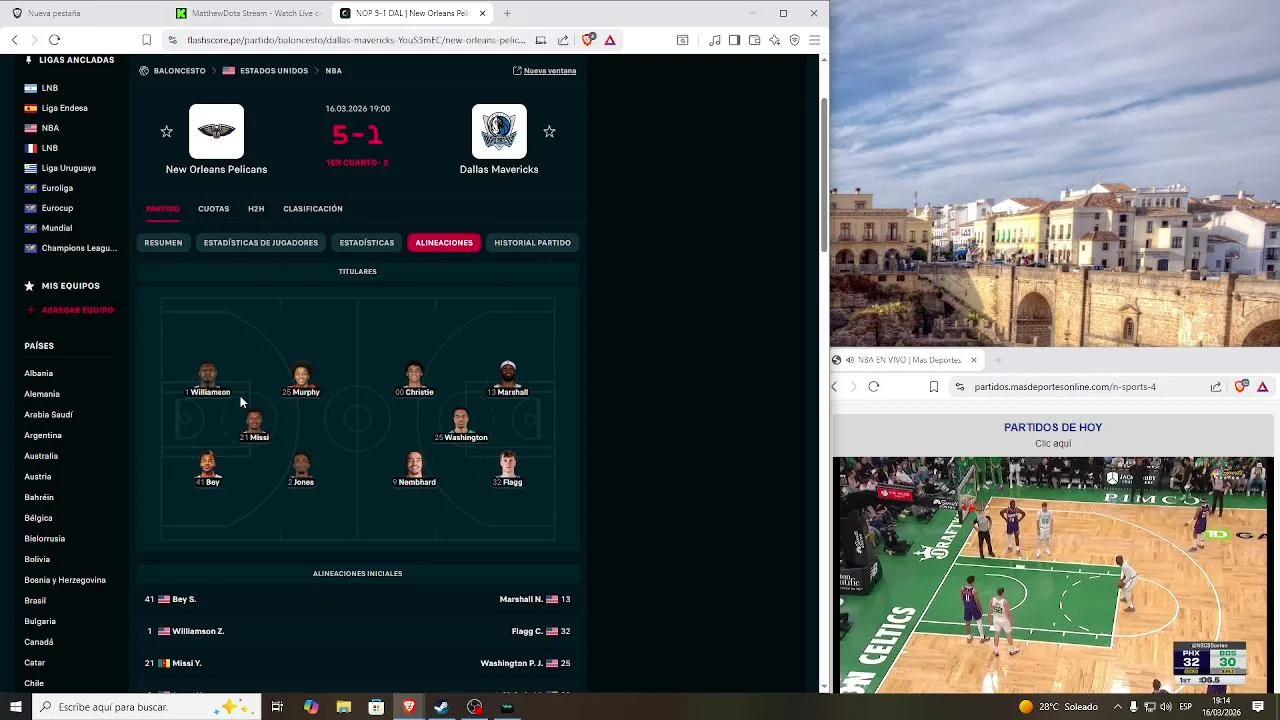Click the PARTIDOS DE HOY link
1280x720 pixels.
(1053, 427)
